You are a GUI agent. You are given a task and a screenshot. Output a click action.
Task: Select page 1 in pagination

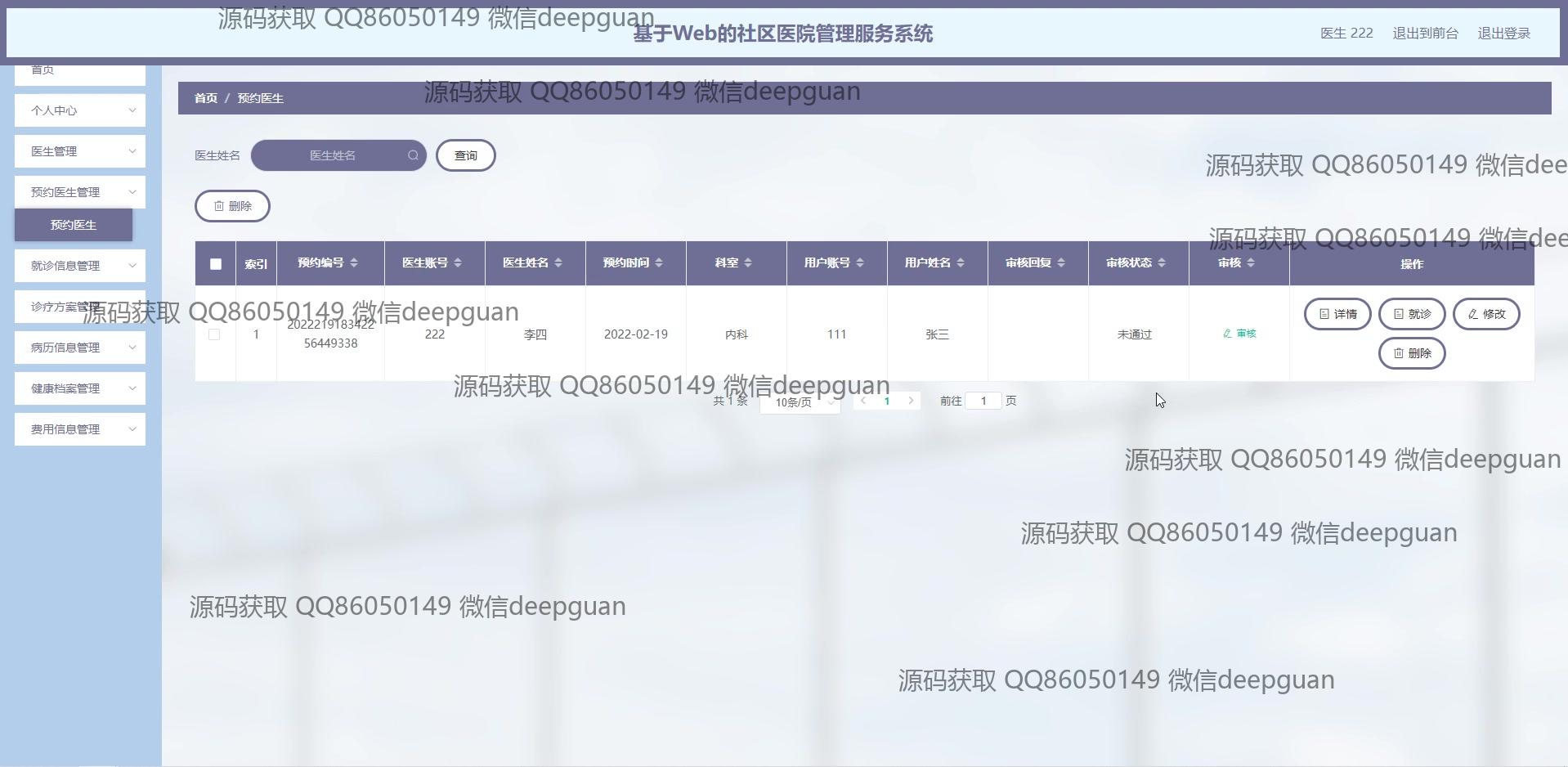(x=887, y=401)
